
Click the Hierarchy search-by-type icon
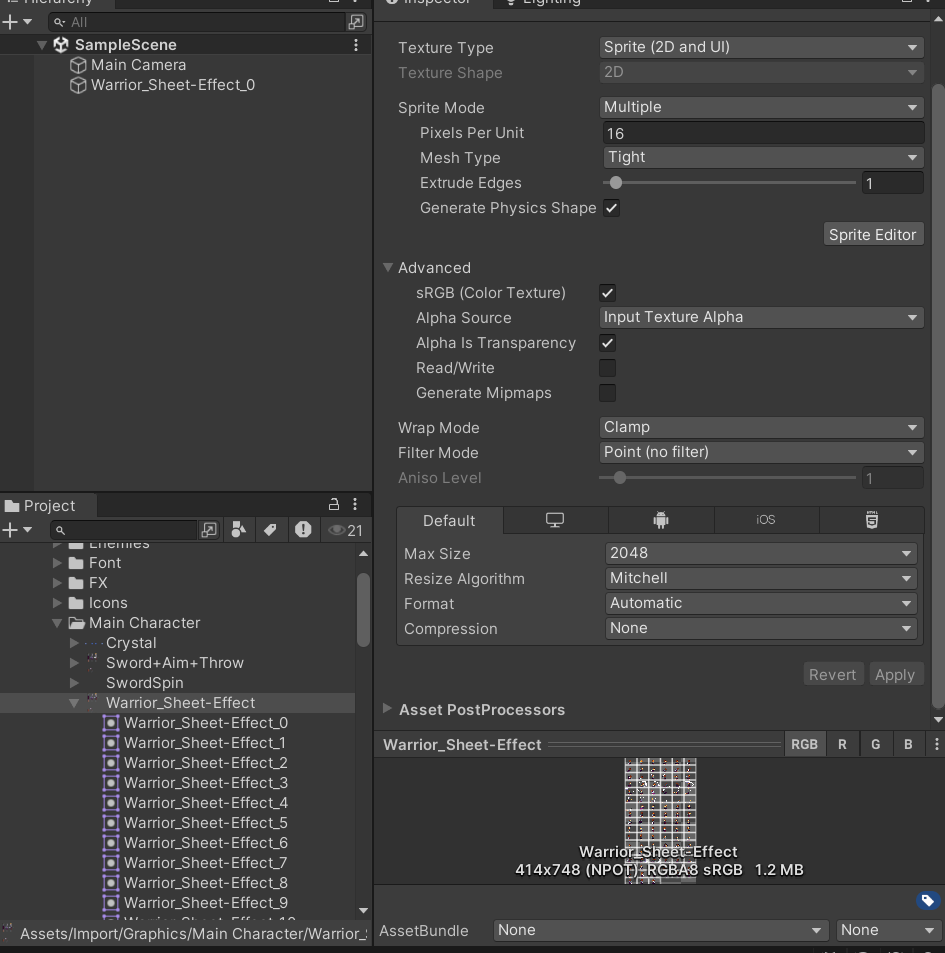pos(356,22)
